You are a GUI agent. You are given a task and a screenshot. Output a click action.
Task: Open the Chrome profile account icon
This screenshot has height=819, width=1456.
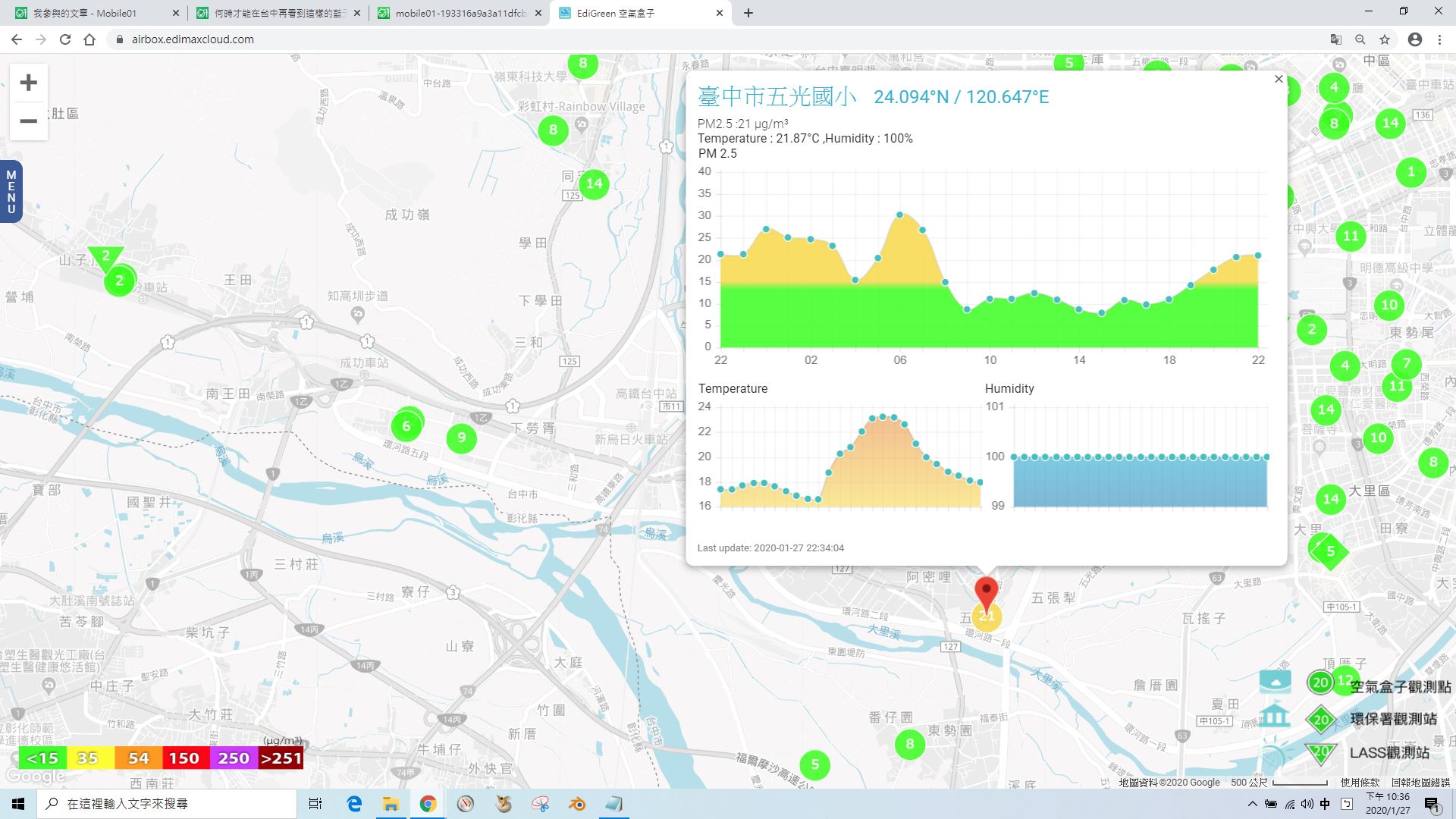pyautogui.click(x=1415, y=39)
